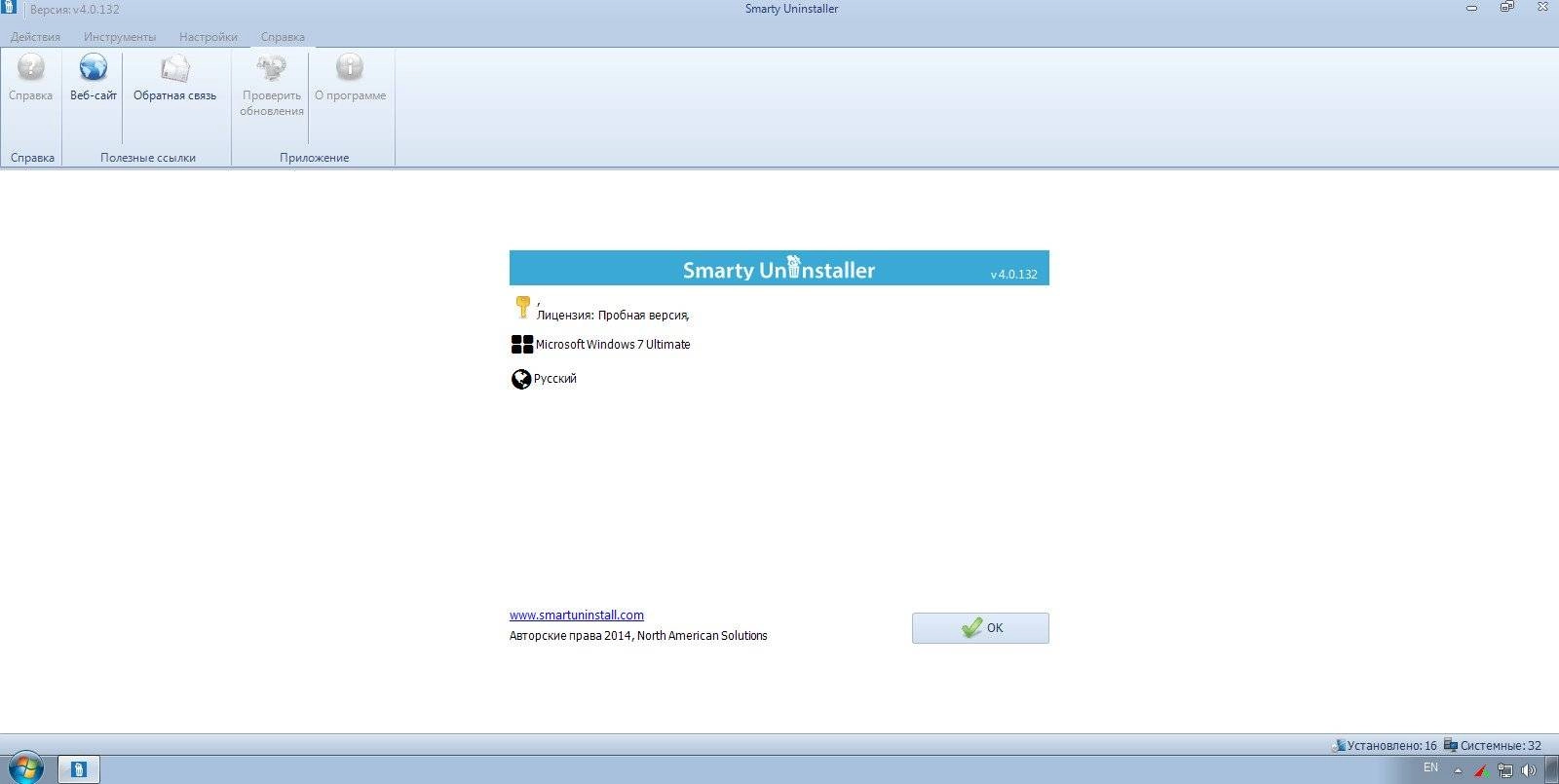This screenshot has width=1559, height=784.
Task: Open the network tray icon
Action: click(1505, 770)
